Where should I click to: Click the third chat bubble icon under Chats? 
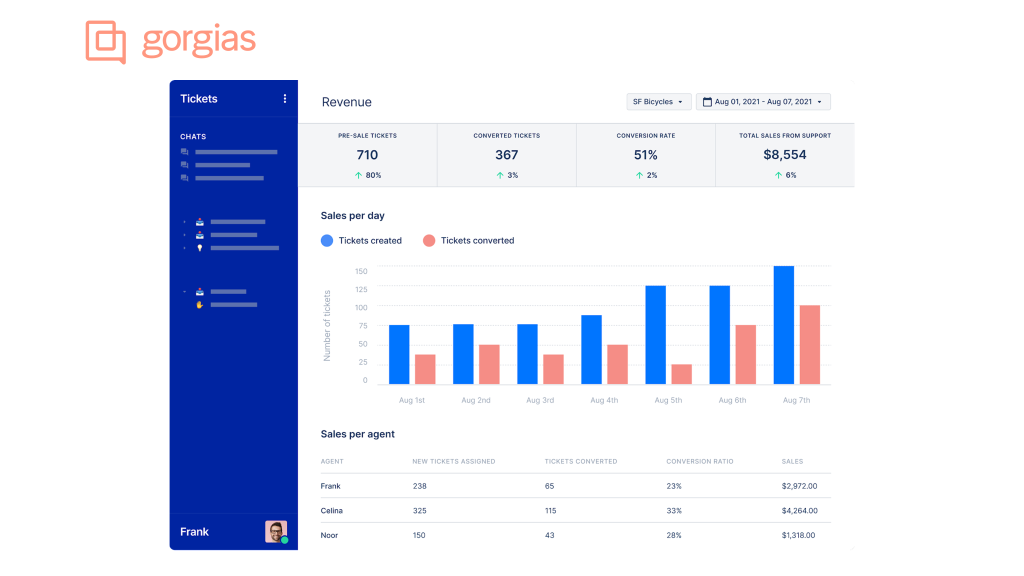pyautogui.click(x=184, y=178)
